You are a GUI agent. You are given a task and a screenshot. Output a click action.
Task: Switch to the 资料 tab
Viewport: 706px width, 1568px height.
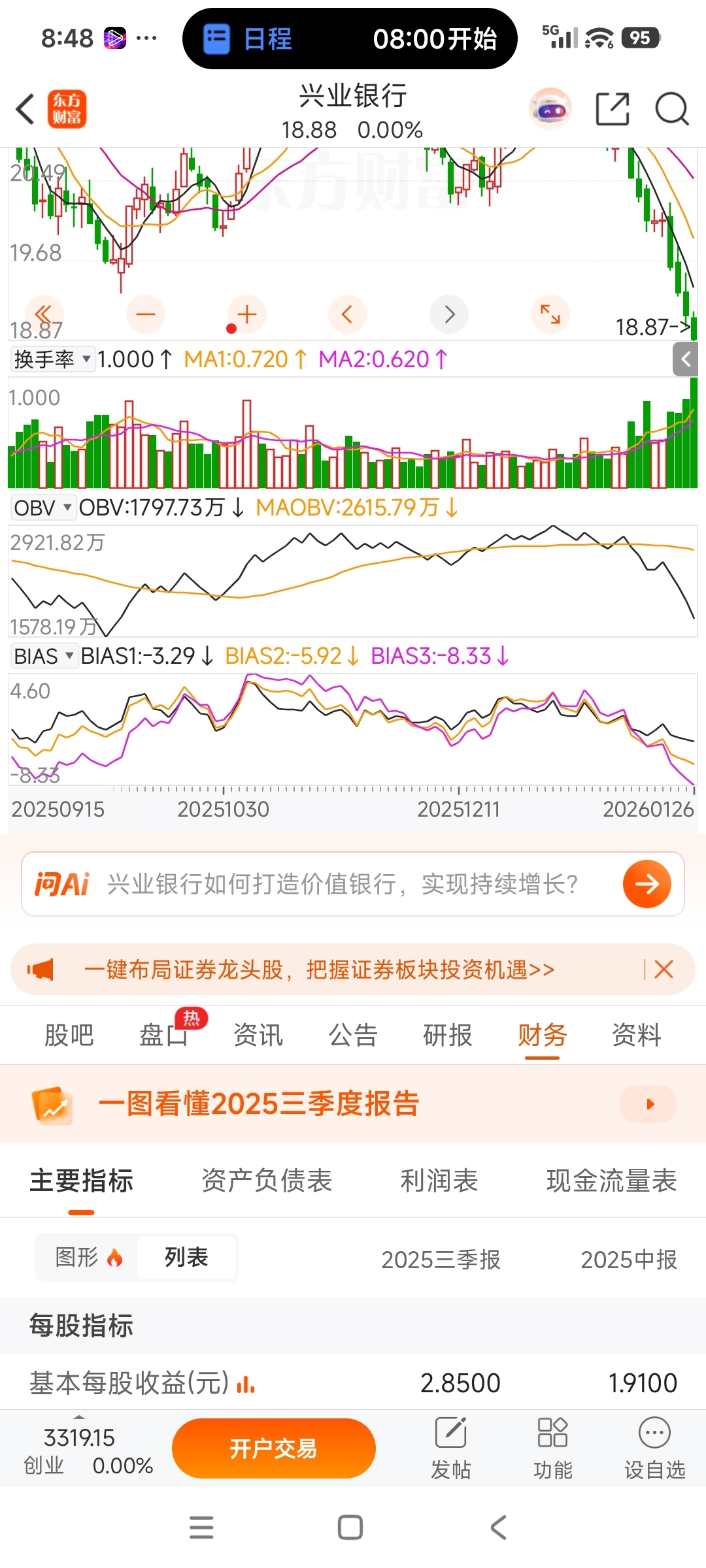(x=637, y=1036)
